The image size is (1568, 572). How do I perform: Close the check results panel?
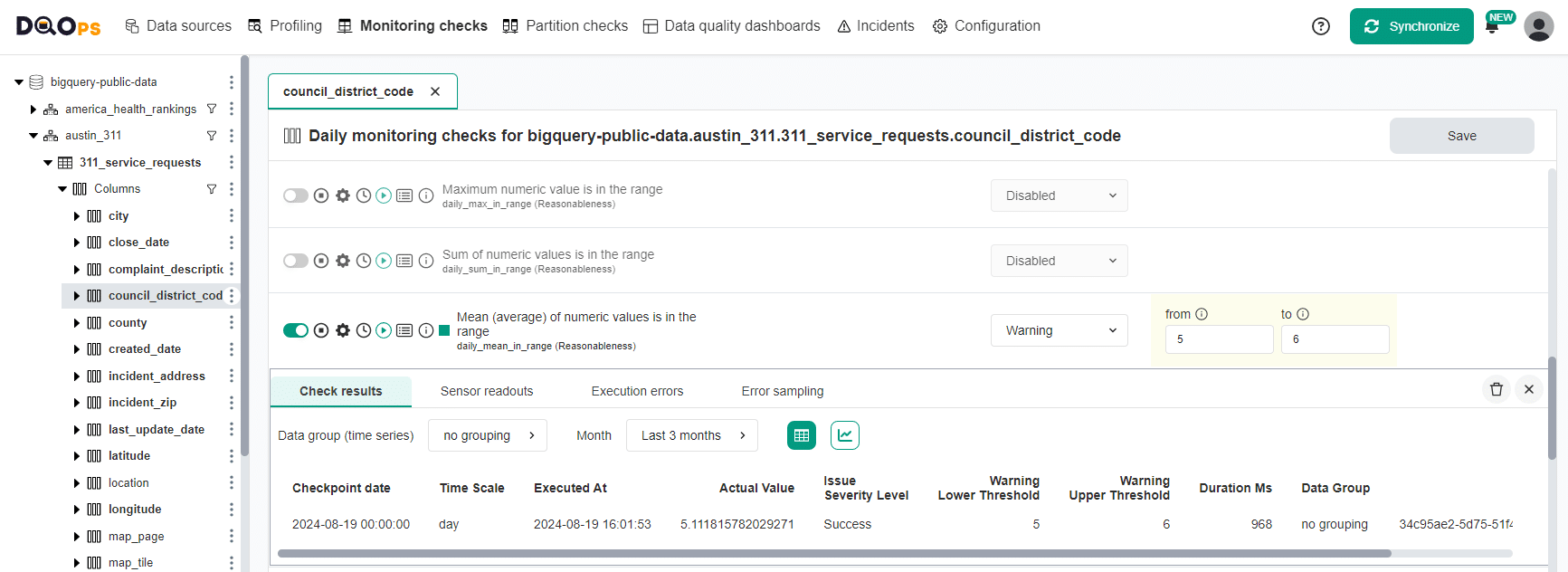pos(1529,389)
